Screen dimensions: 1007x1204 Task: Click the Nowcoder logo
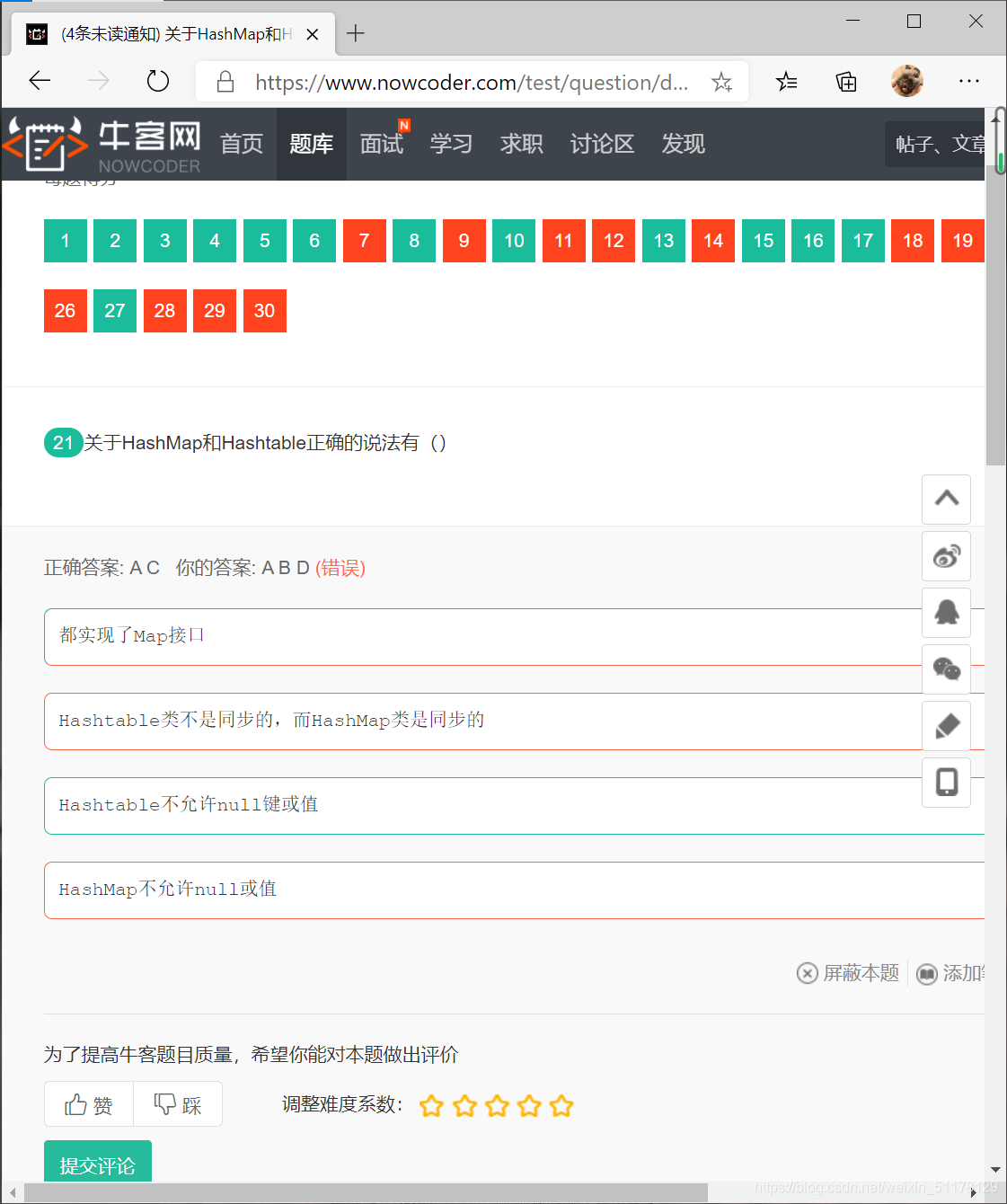point(103,144)
